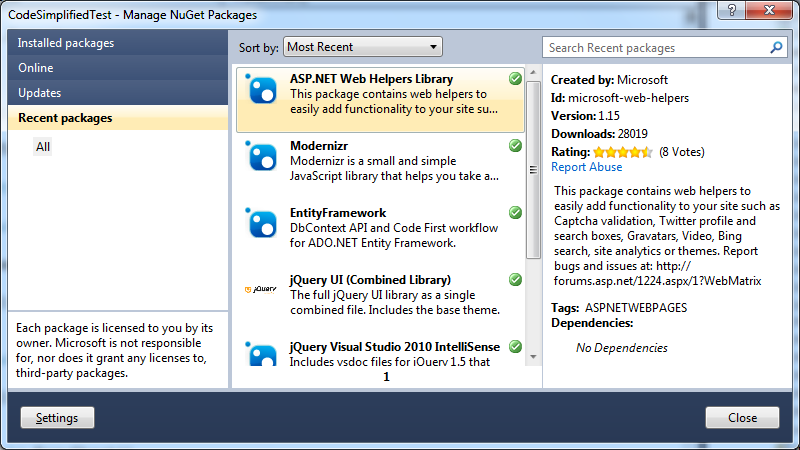Click the Modernizr description text
Image resolution: width=800 pixels, height=450 pixels.
(x=394, y=168)
